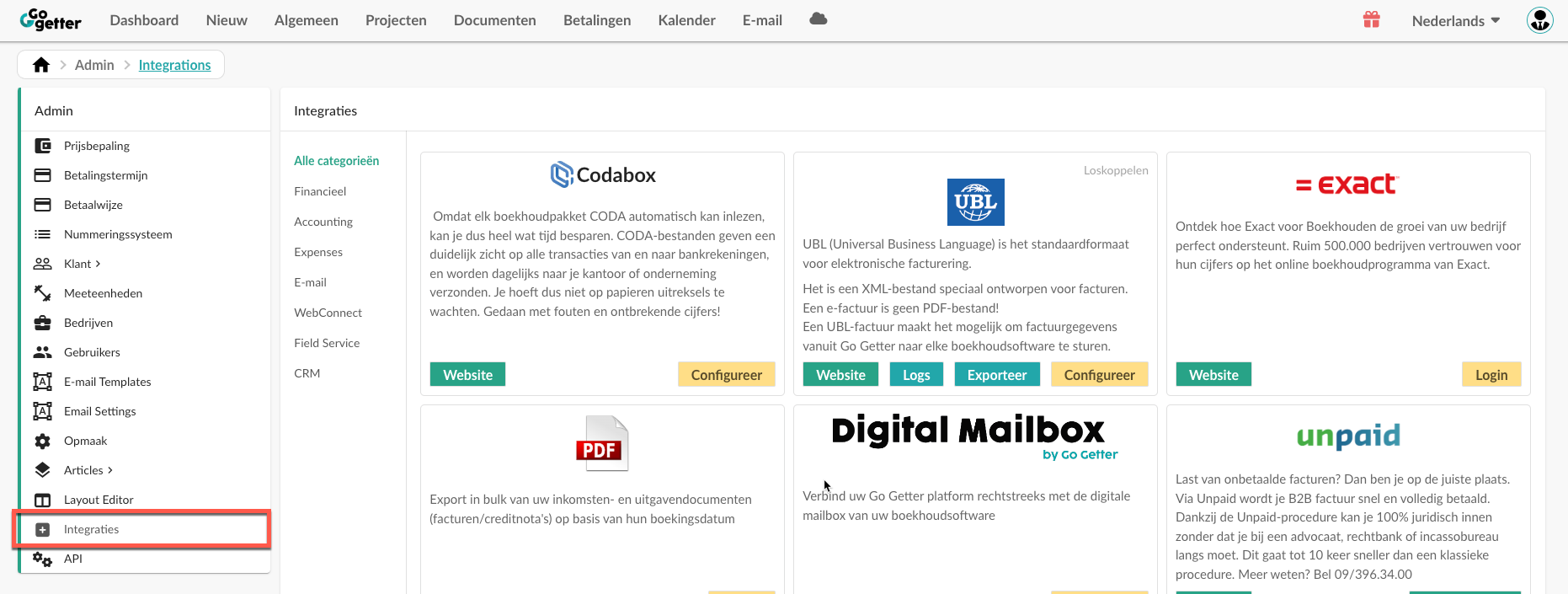
Task: Open the Projecten menu
Action: 396,20
